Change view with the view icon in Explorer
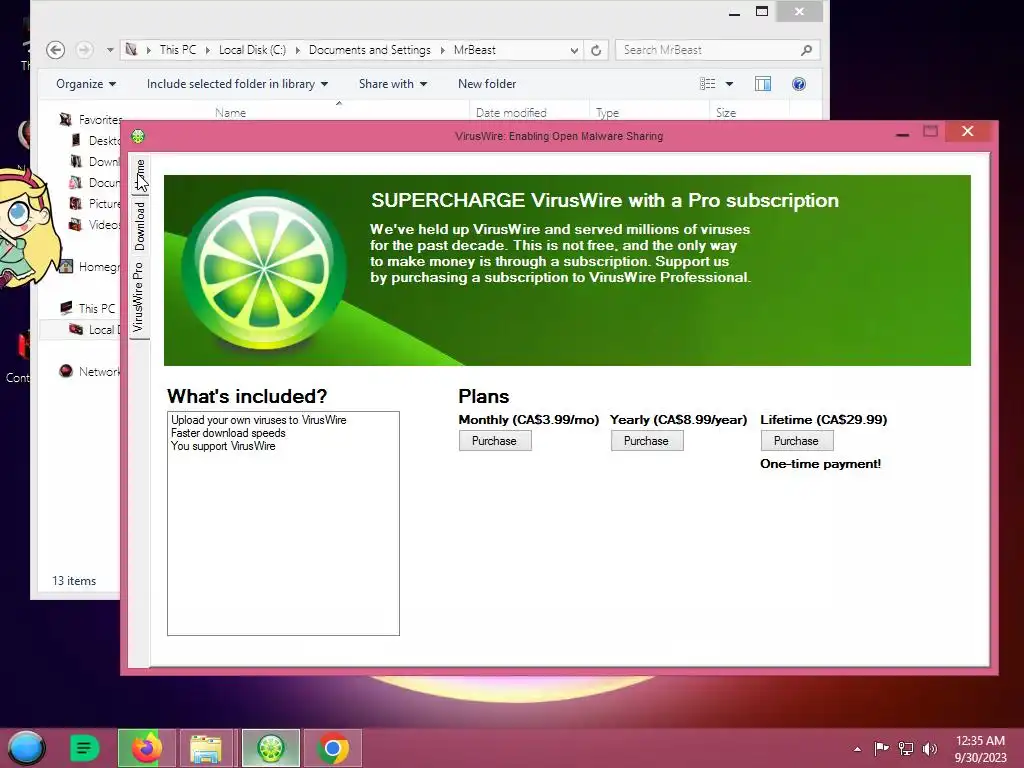This screenshot has width=1024, height=768. coord(707,84)
